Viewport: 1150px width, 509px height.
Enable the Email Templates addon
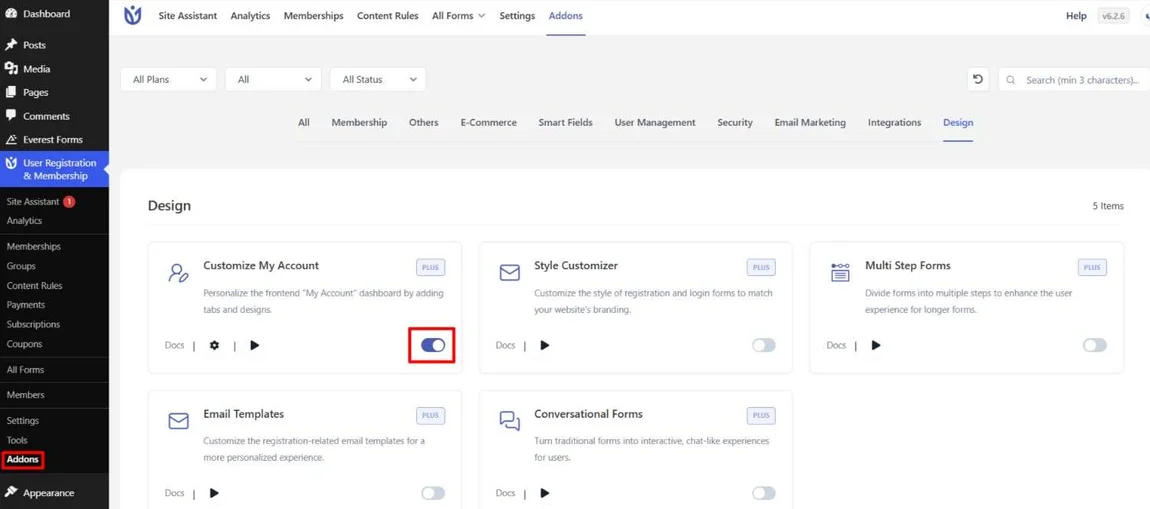[x=433, y=493]
